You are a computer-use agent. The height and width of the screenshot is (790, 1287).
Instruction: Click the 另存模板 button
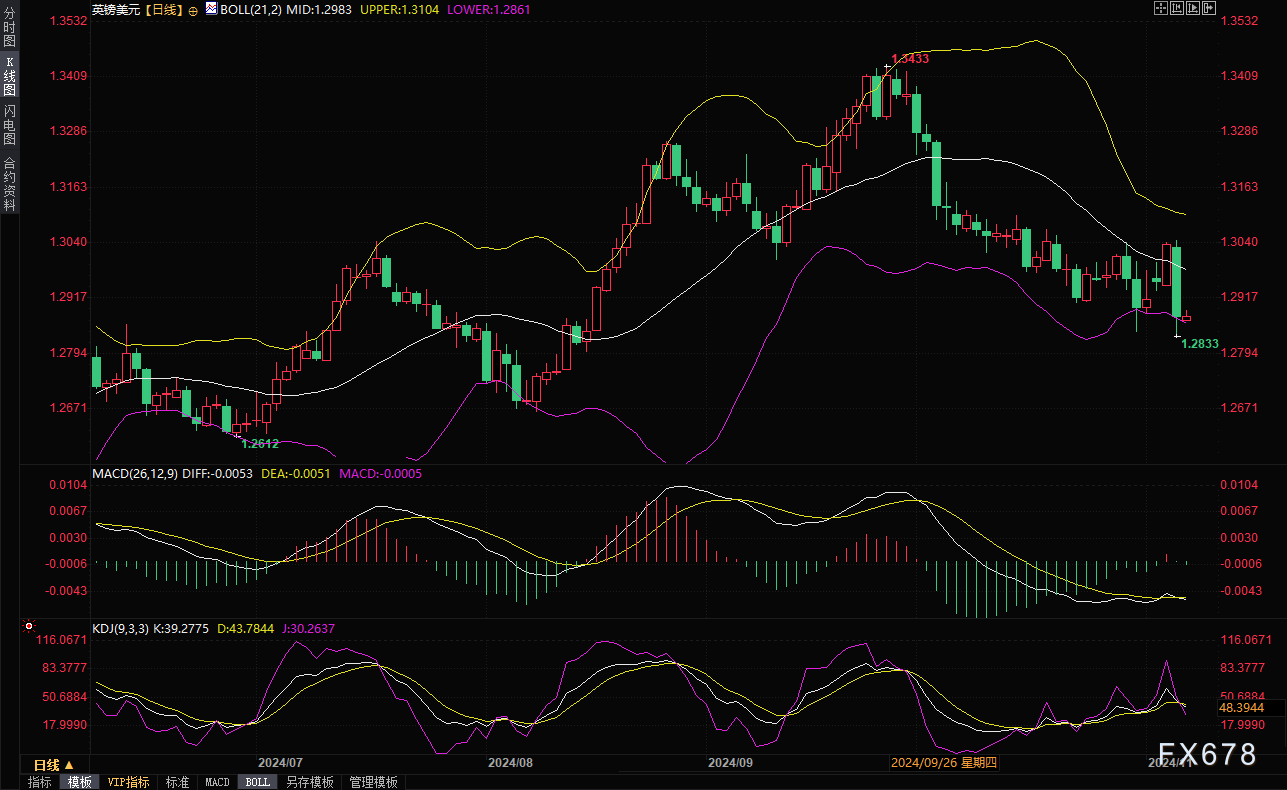click(x=309, y=782)
